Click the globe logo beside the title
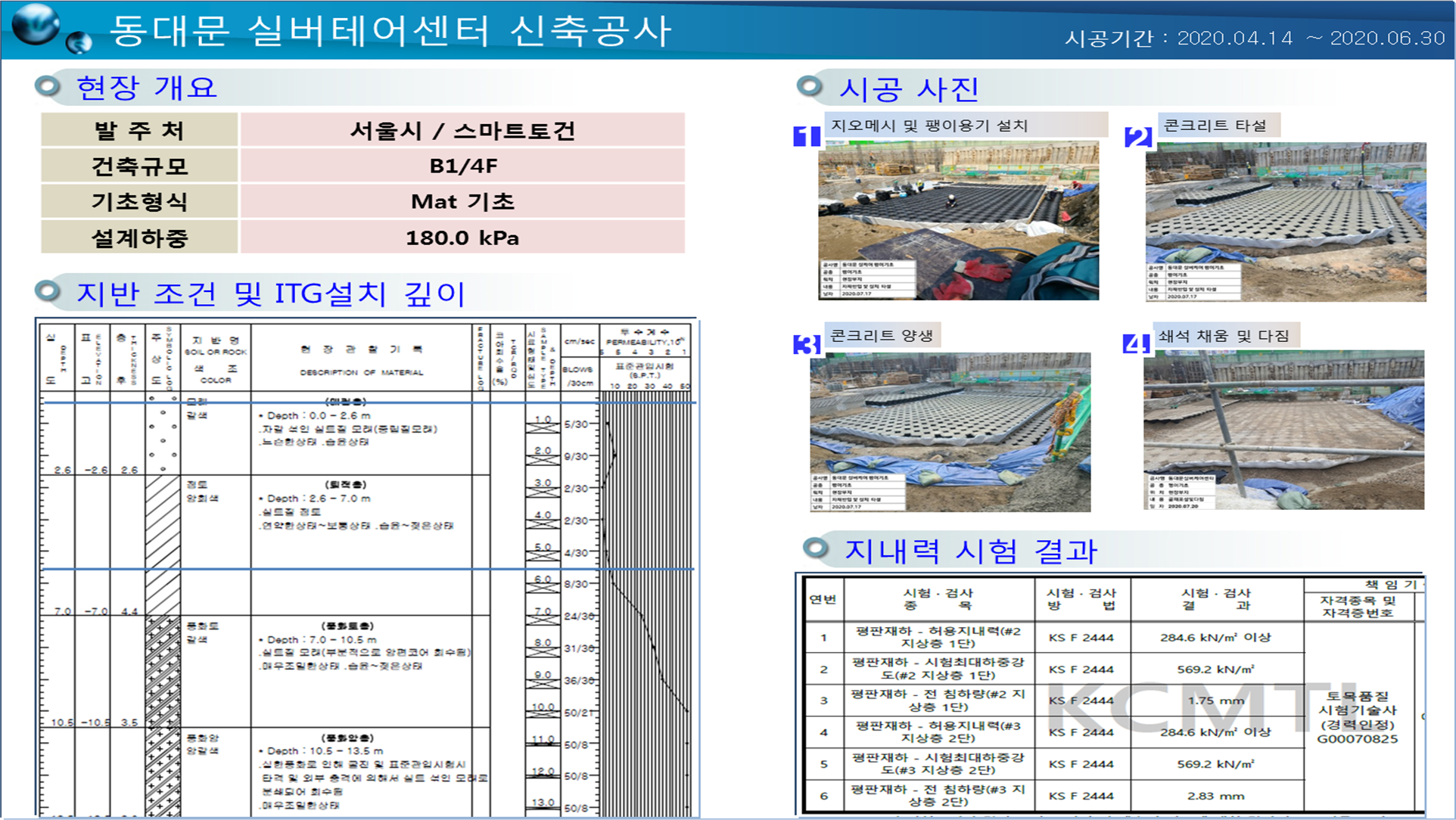This screenshot has height=820, width=1456. pyautogui.click(x=36, y=23)
